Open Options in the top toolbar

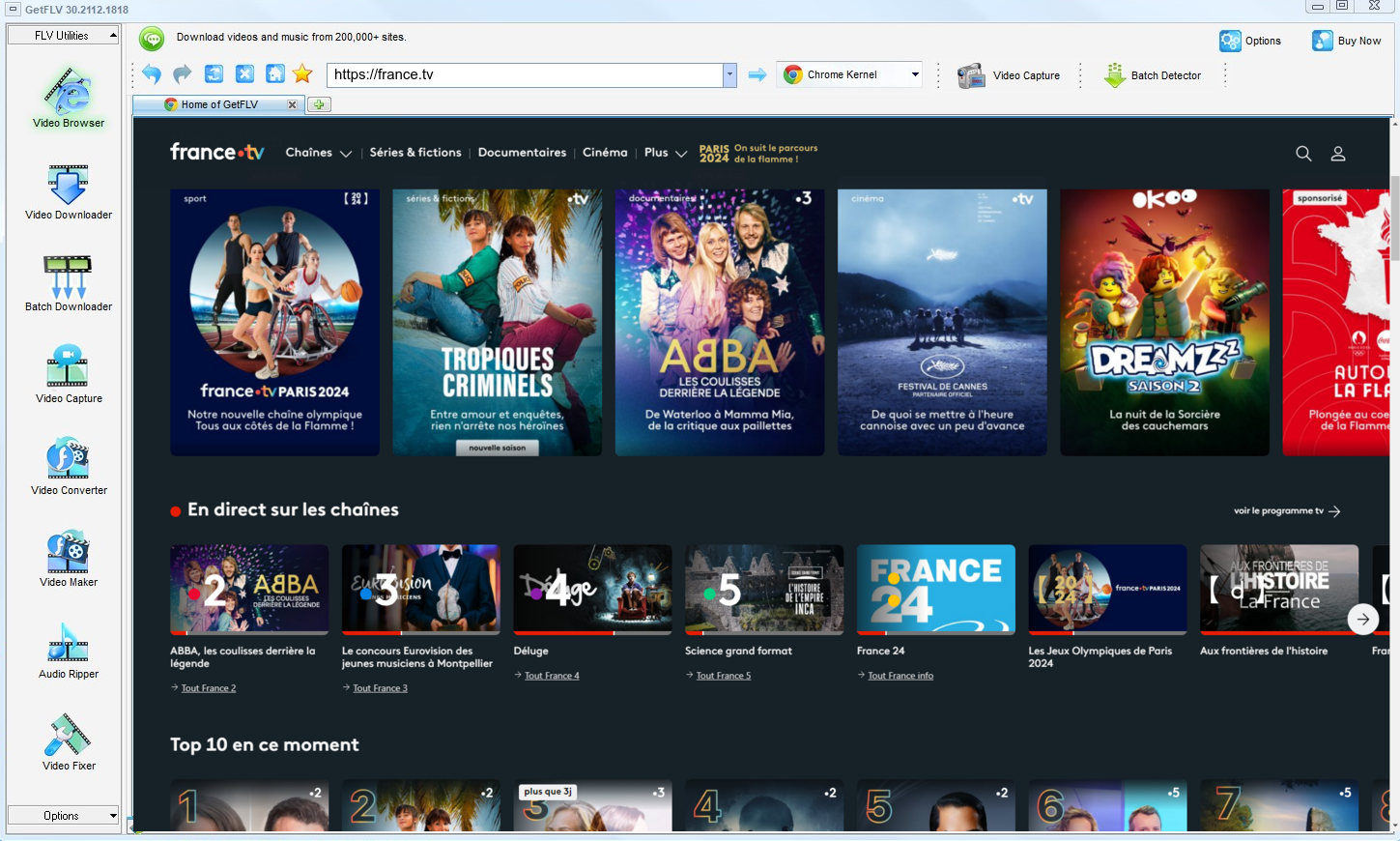click(1250, 41)
